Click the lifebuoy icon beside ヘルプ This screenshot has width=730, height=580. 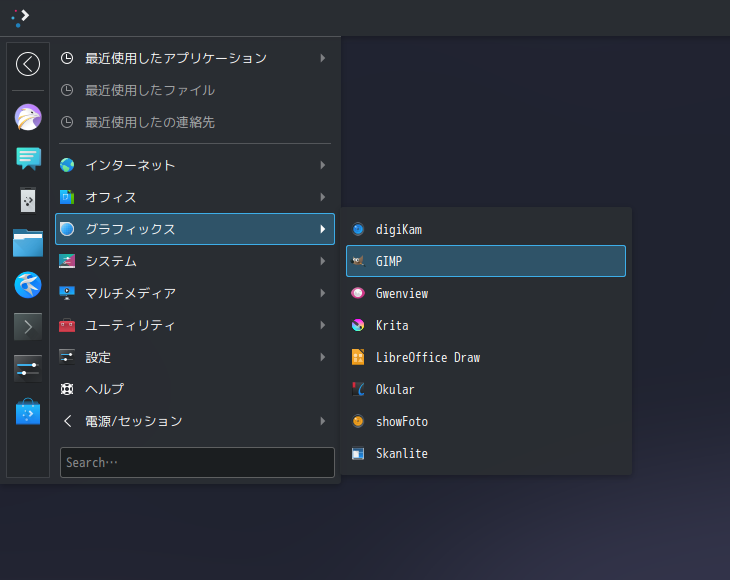pos(67,389)
